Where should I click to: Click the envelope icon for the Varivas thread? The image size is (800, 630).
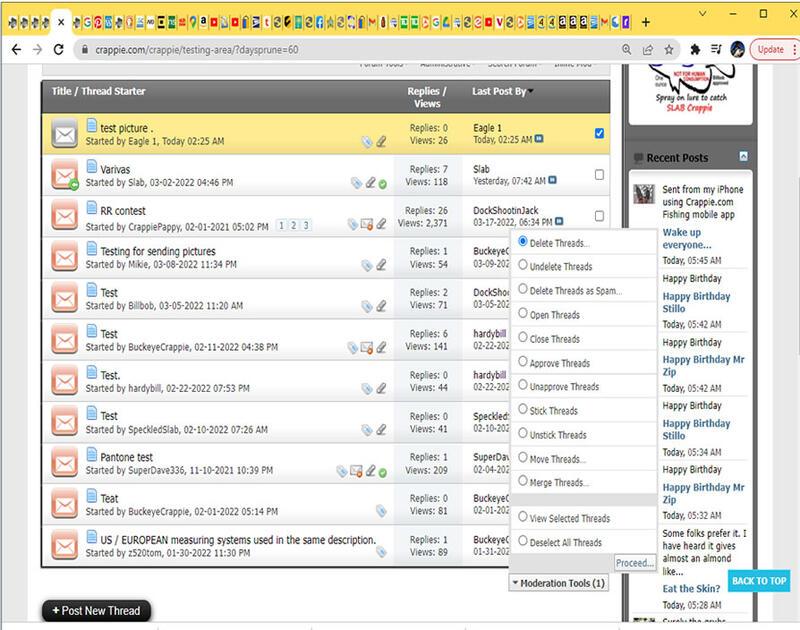pos(65,175)
